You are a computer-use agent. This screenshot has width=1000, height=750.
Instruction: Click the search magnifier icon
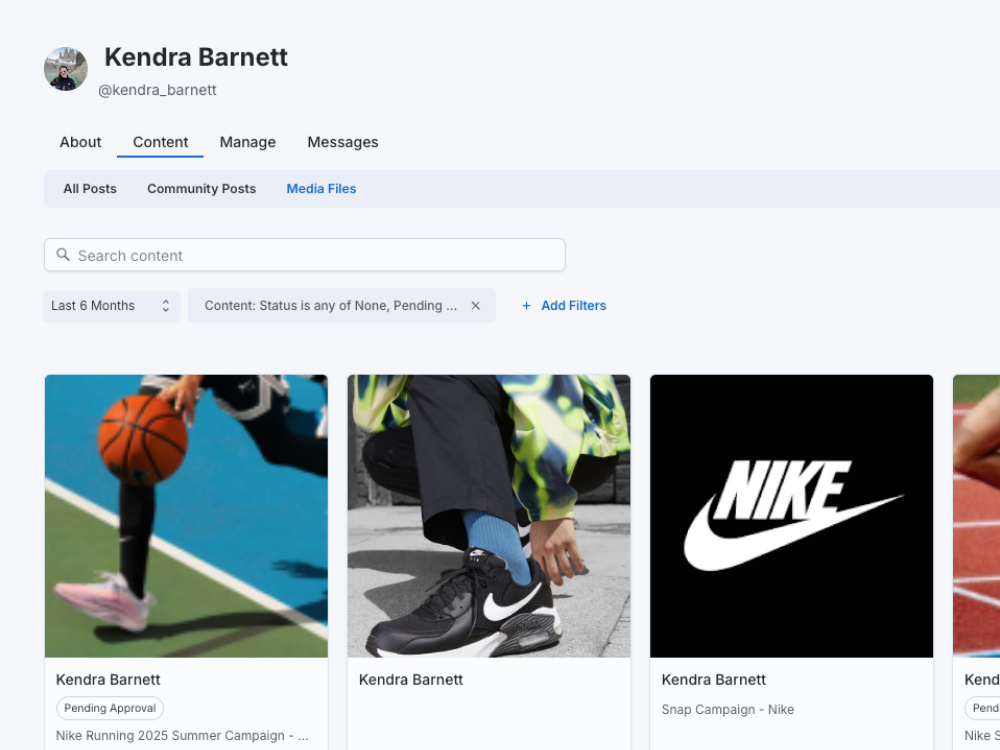[x=63, y=255]
